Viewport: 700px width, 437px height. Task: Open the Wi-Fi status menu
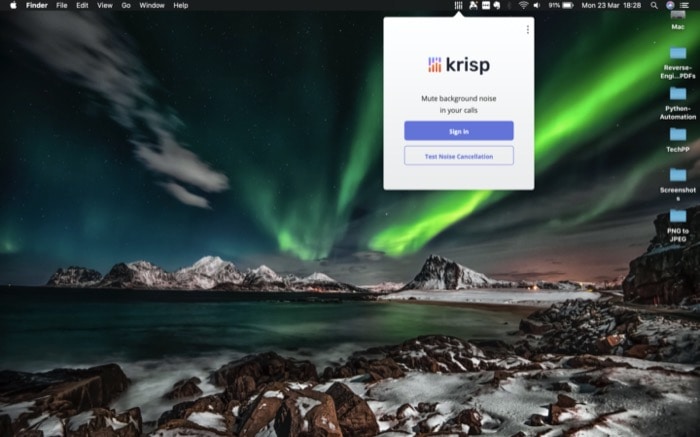[x=523, y=5]
